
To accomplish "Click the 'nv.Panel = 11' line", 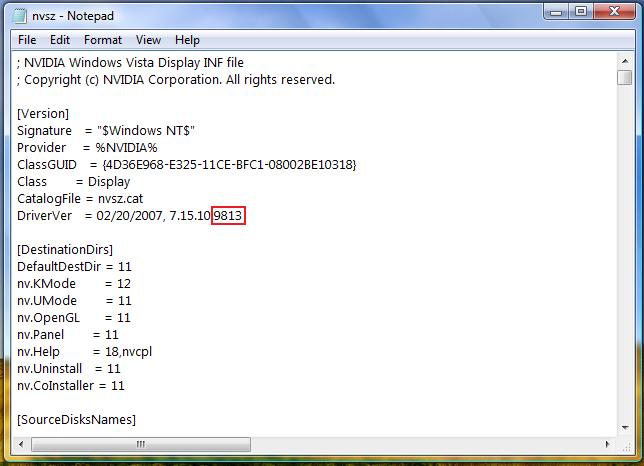I will click(68, 335).
